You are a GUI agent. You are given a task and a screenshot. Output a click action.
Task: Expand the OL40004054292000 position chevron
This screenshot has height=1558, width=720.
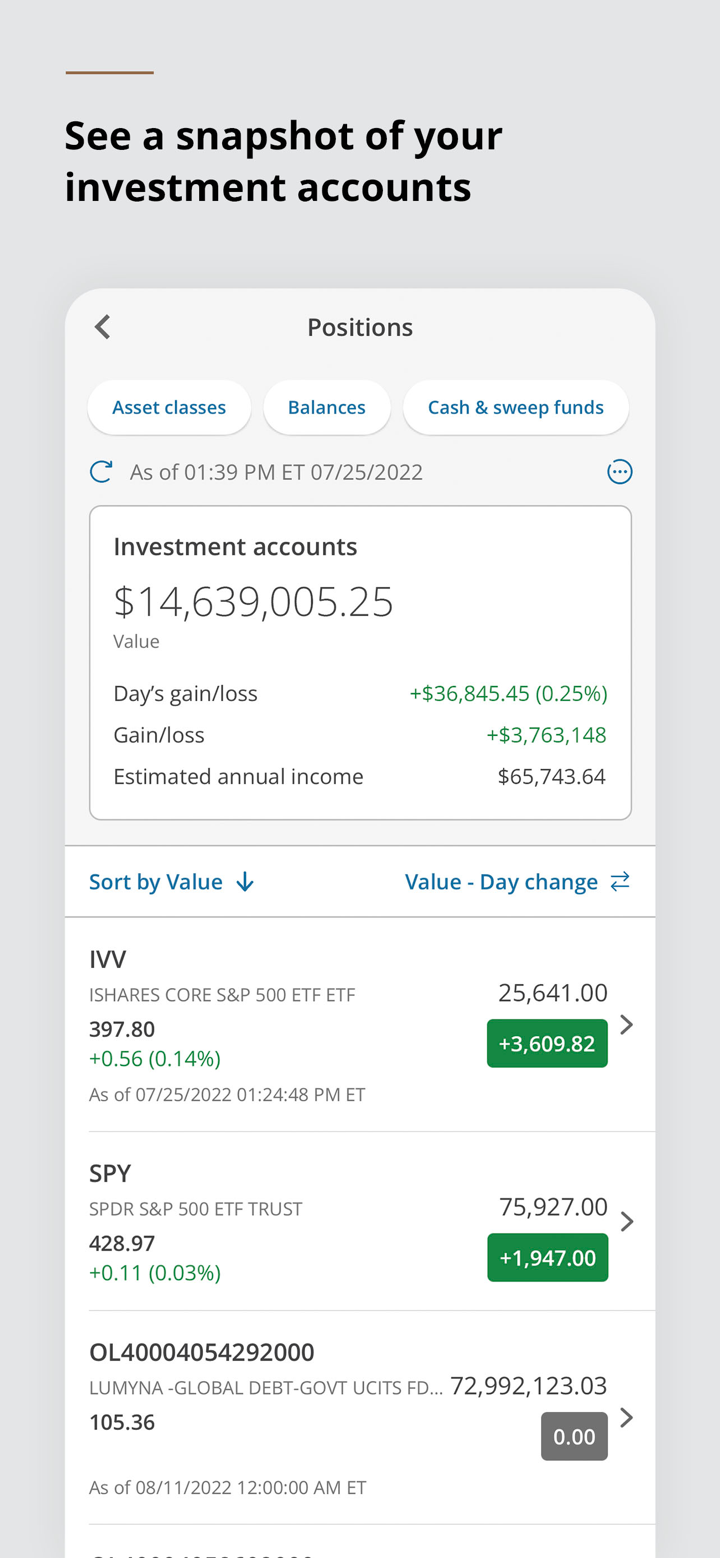(x=627, y=1417)
